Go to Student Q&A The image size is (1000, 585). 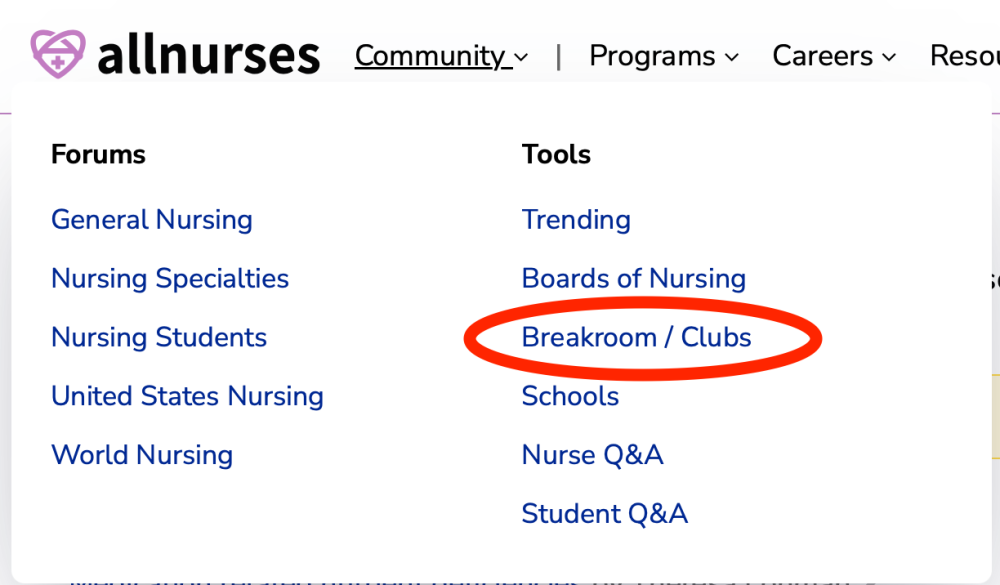[604, 514]
